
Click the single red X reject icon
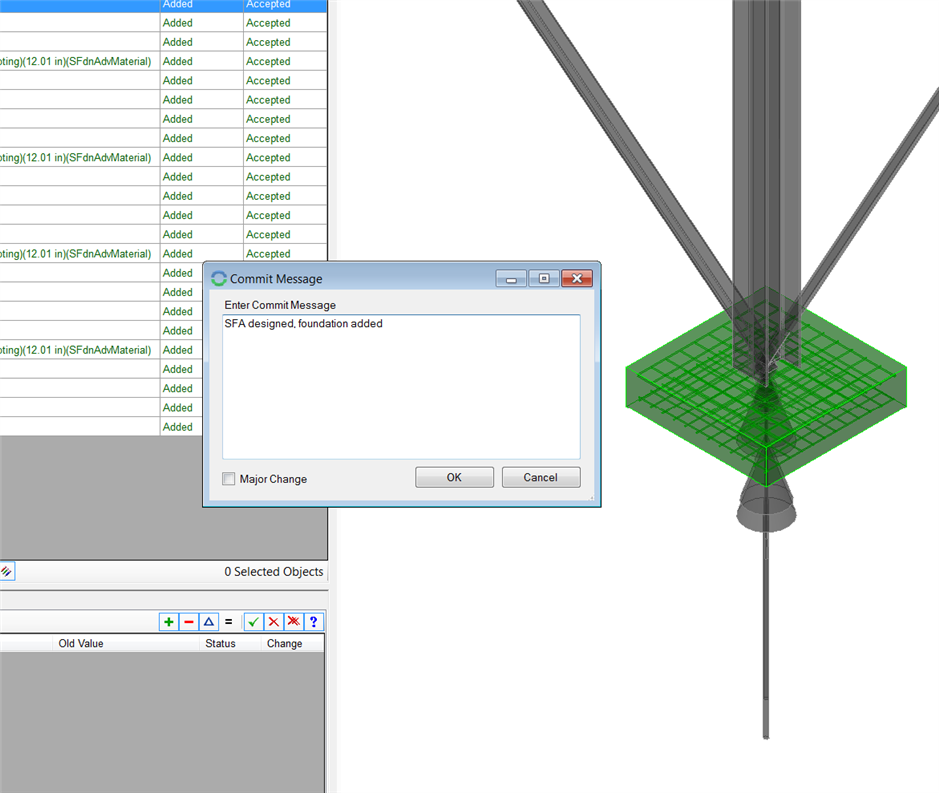point(274,622)
